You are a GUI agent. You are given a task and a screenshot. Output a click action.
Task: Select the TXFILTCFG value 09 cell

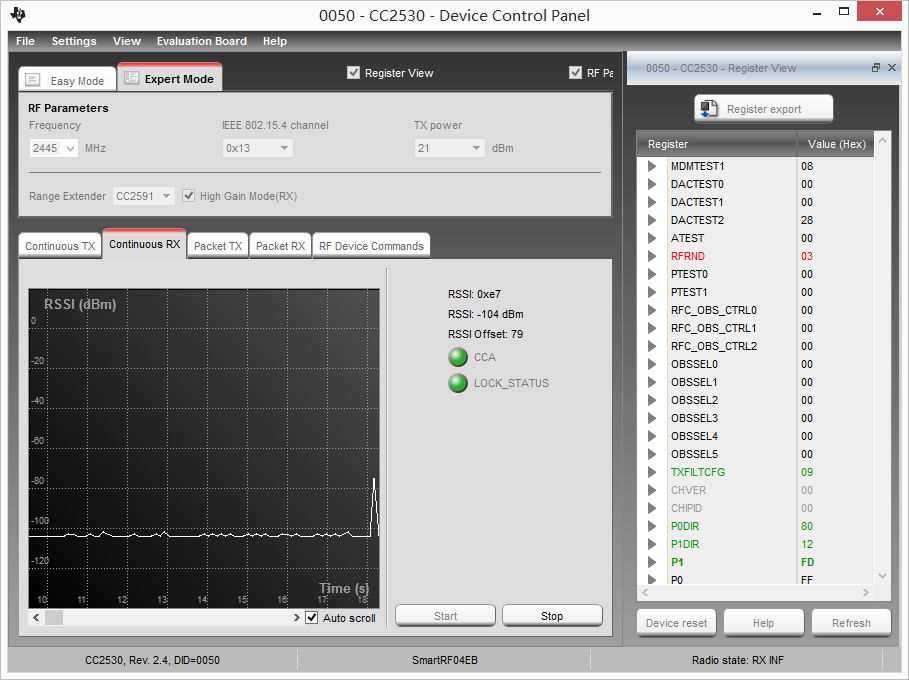point(835,472)
